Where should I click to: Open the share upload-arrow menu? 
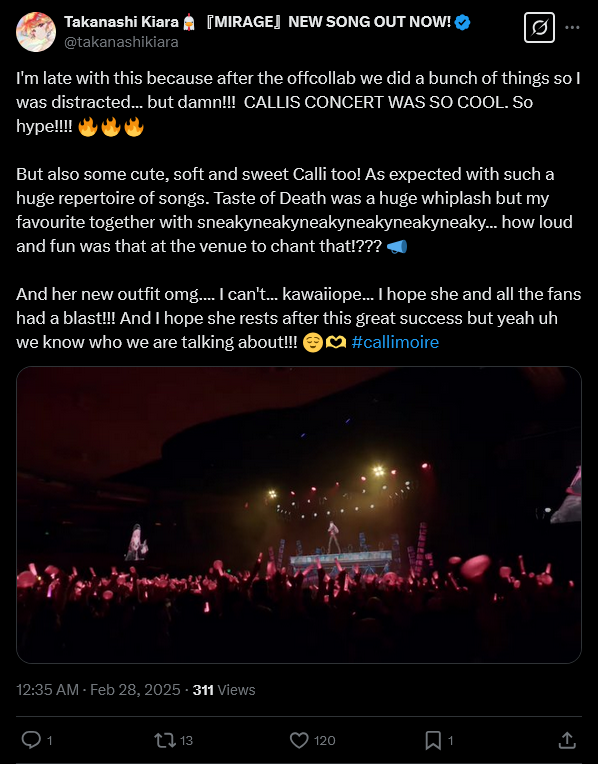pos(567,740)
